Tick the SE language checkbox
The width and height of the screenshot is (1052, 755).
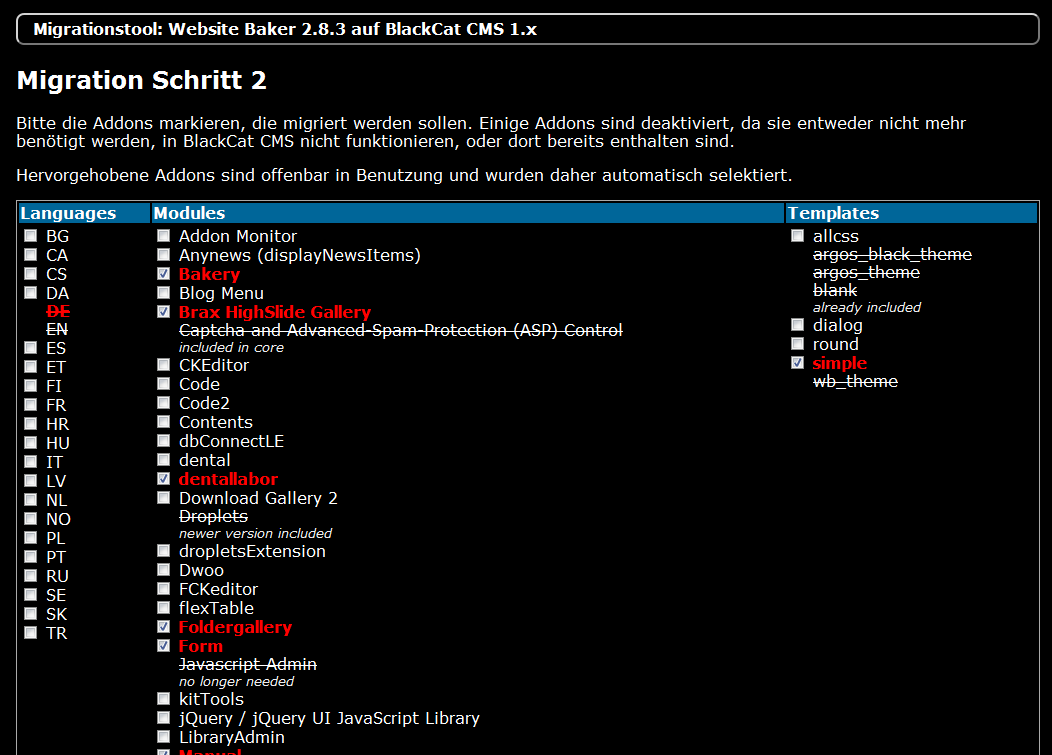click(31, 595)
